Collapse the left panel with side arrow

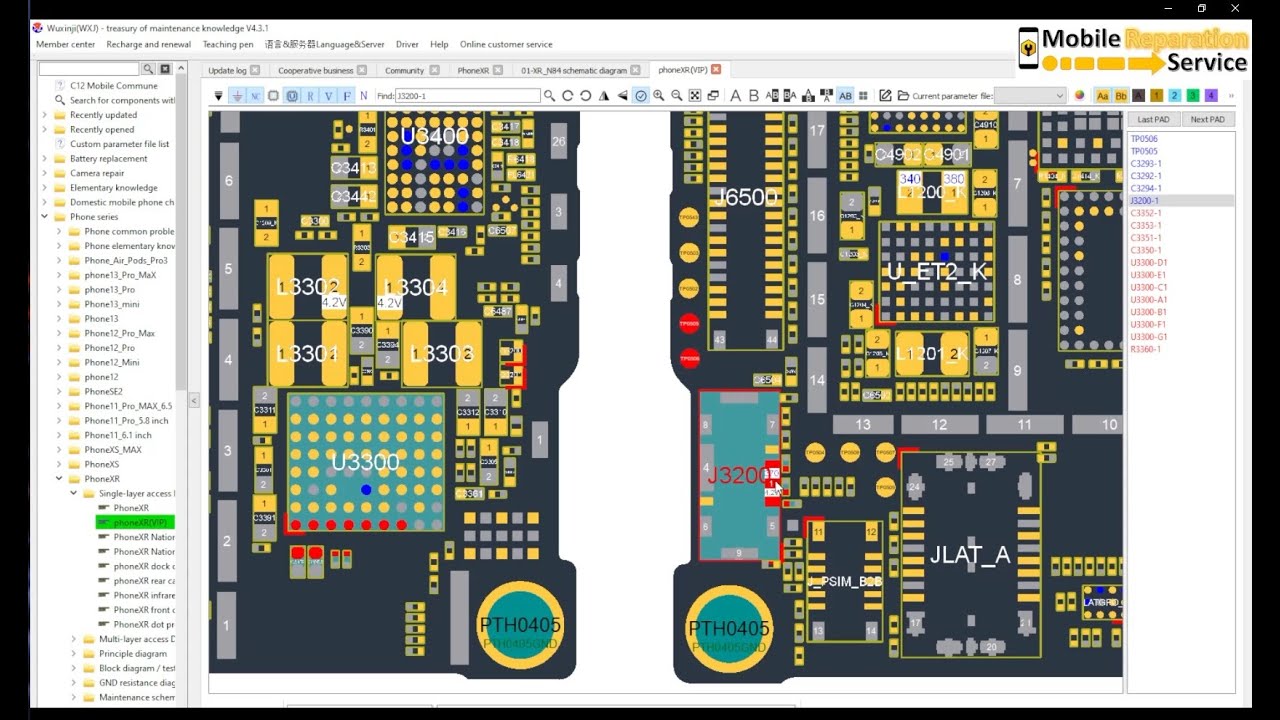click(x=194, y=400)
